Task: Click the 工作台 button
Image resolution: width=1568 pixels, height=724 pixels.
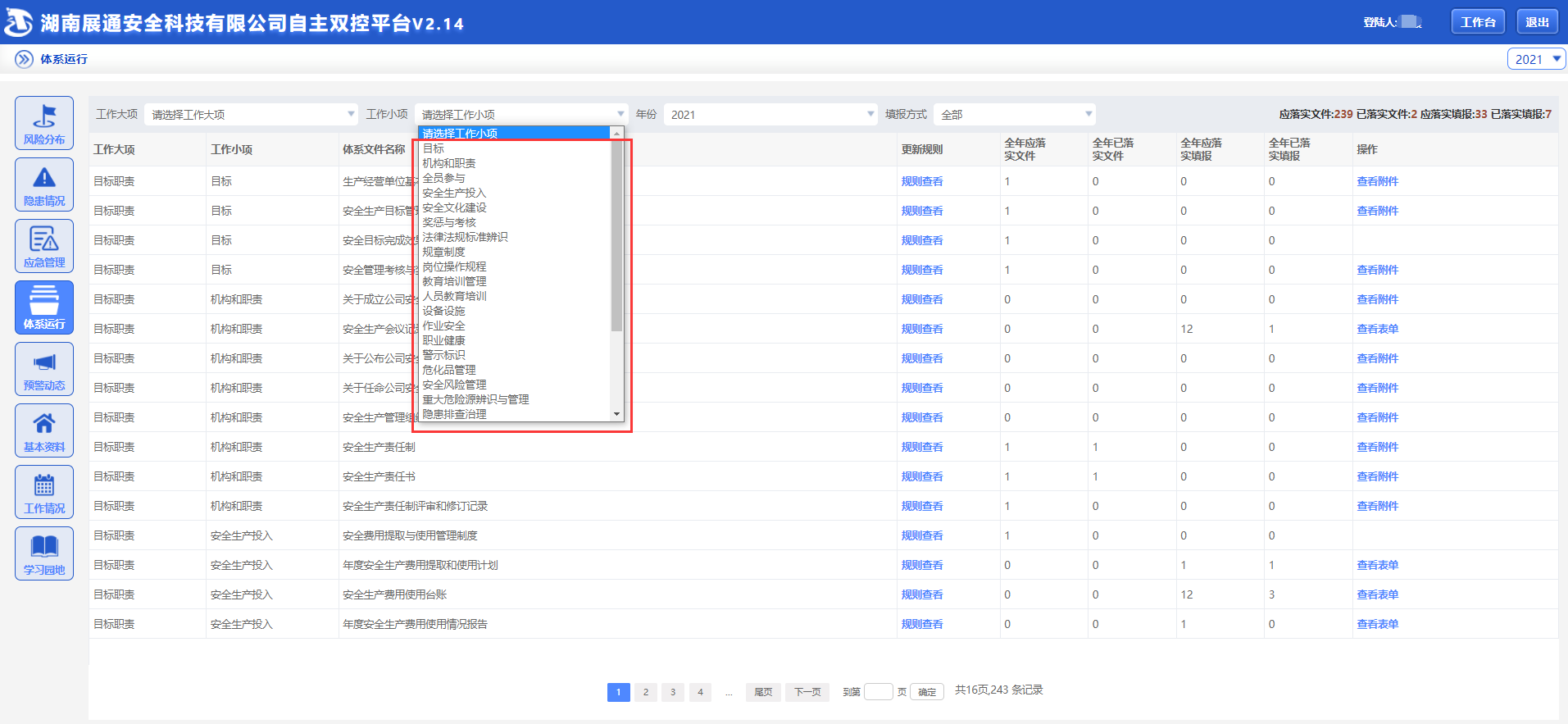Action: [1478, 22]
